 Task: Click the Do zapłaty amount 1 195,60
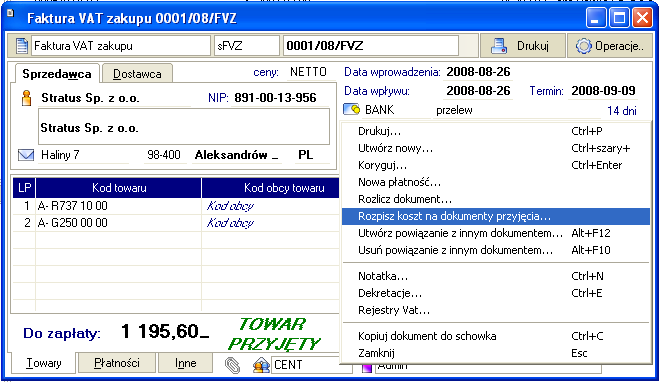(x=165, y=332)
